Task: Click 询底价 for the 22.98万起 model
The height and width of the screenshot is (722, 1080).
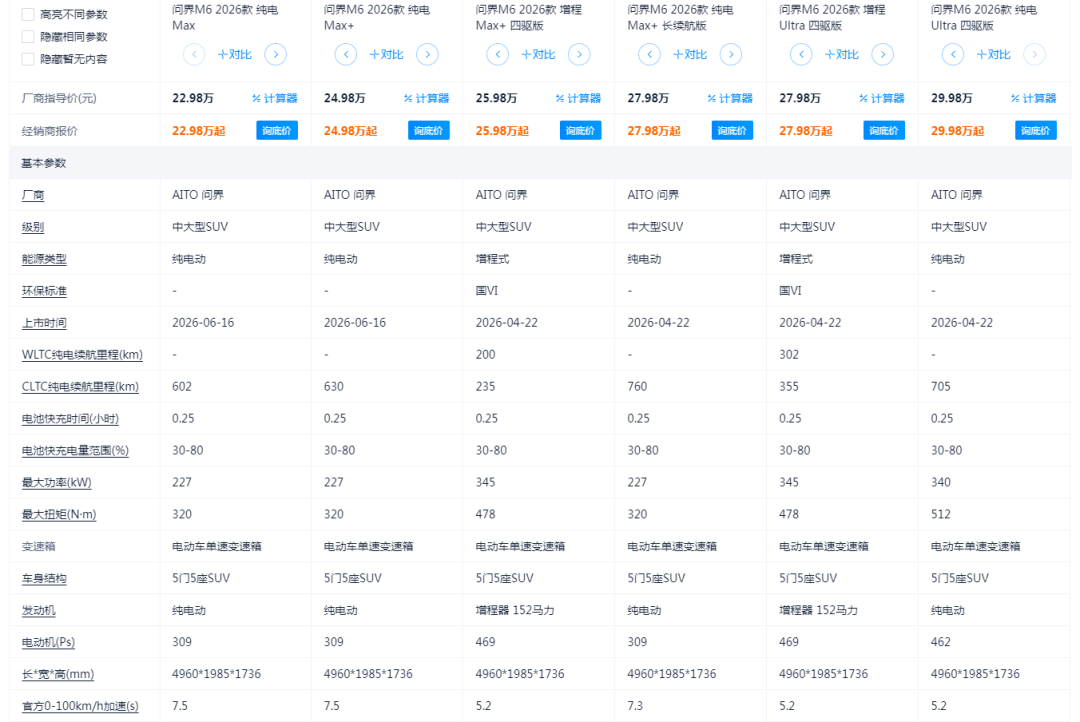Action: (x=277, y=130)
